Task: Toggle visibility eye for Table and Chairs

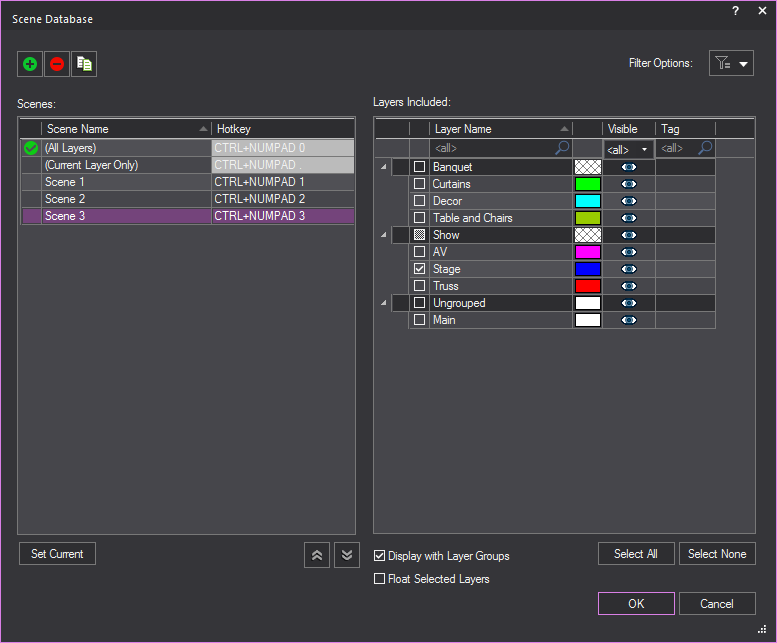Action: click(x=629, y=218)
